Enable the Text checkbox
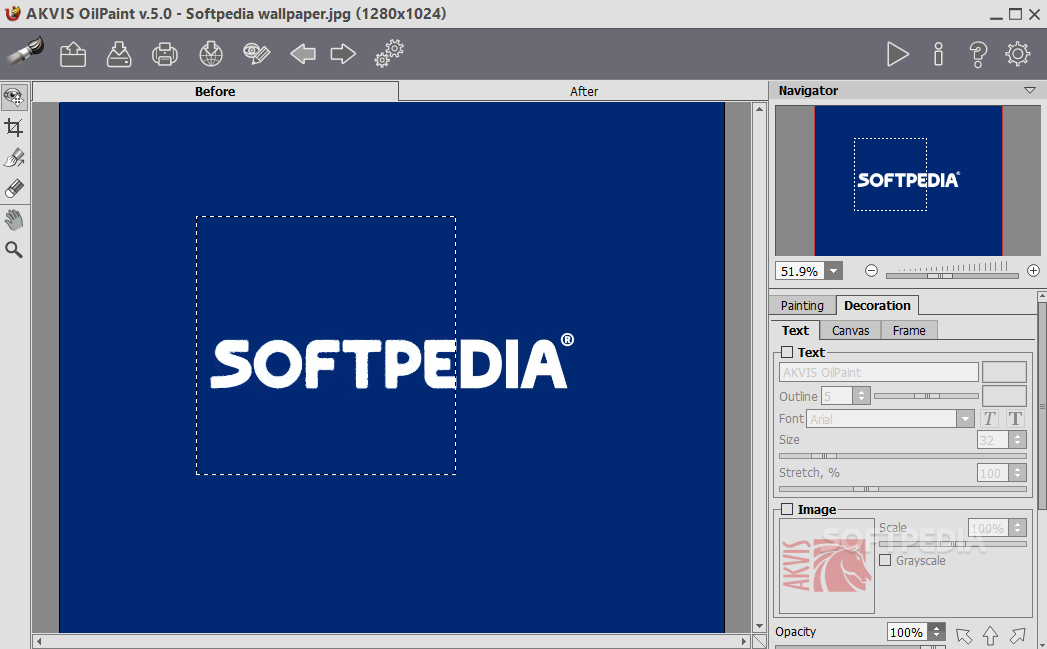This screenshot has width=1047, height=649. (x=787, y=352)
